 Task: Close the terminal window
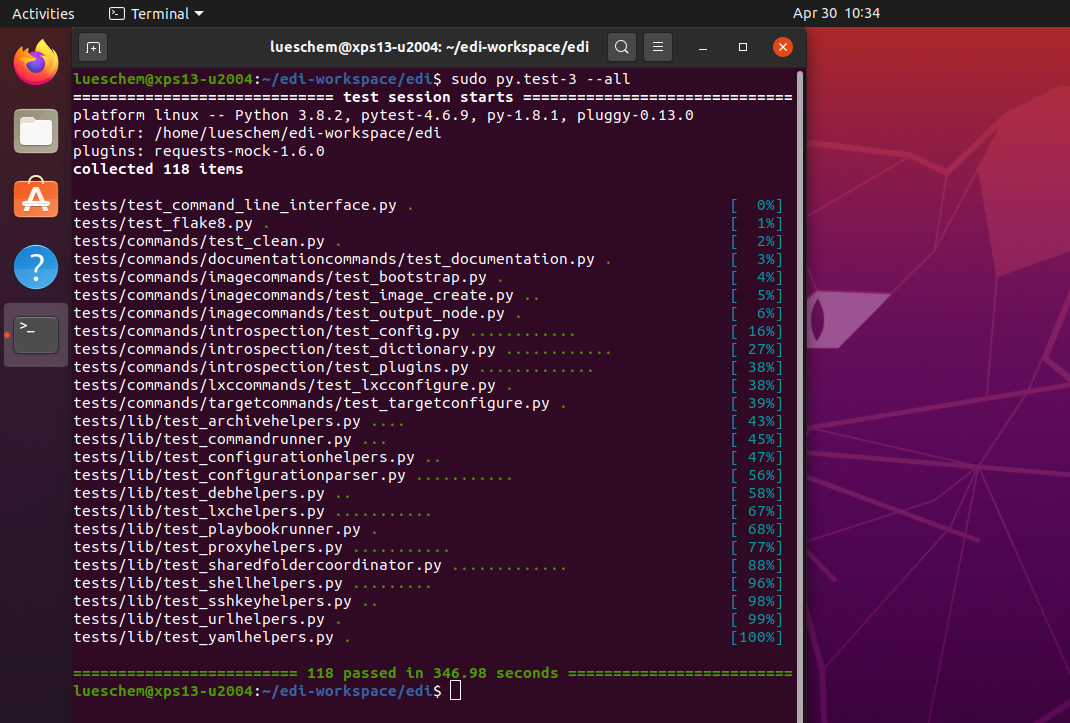click(x=783, y=47)
